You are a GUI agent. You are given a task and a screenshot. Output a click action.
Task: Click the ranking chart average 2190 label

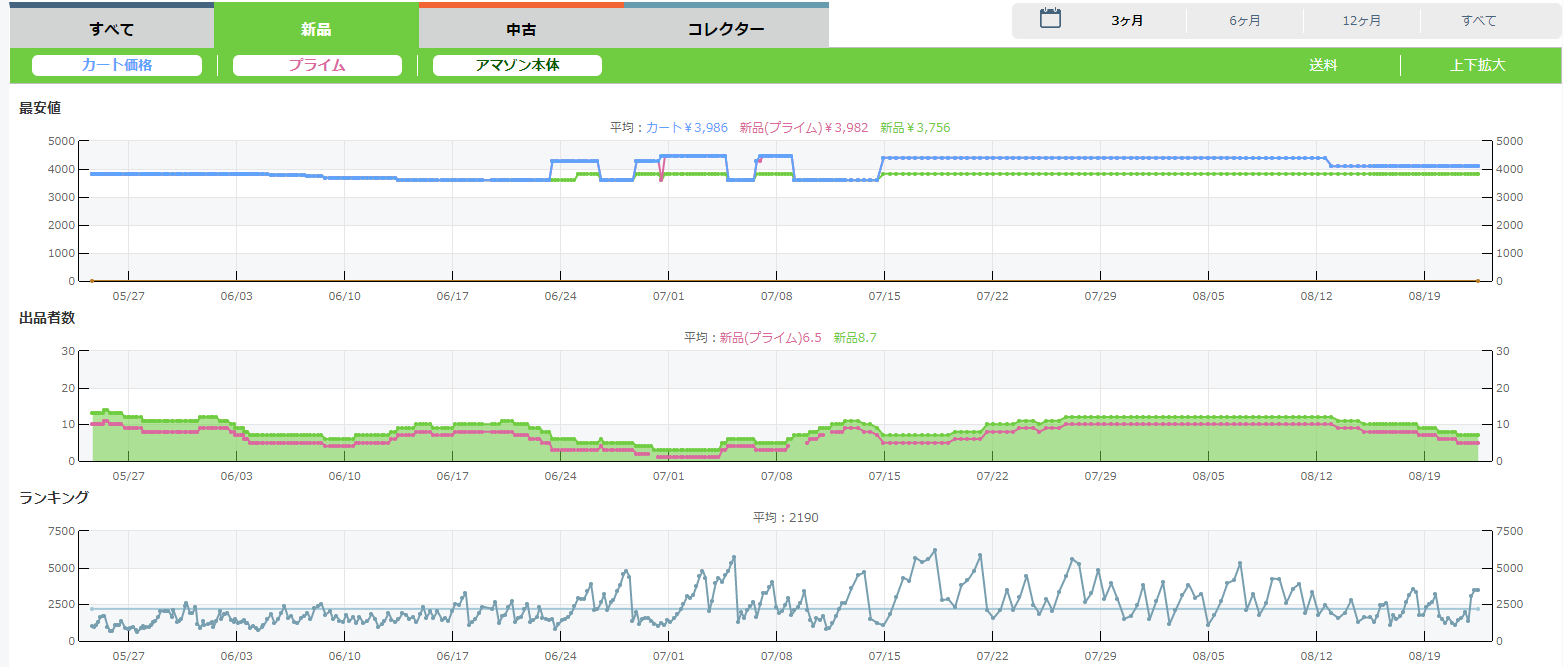785,517
